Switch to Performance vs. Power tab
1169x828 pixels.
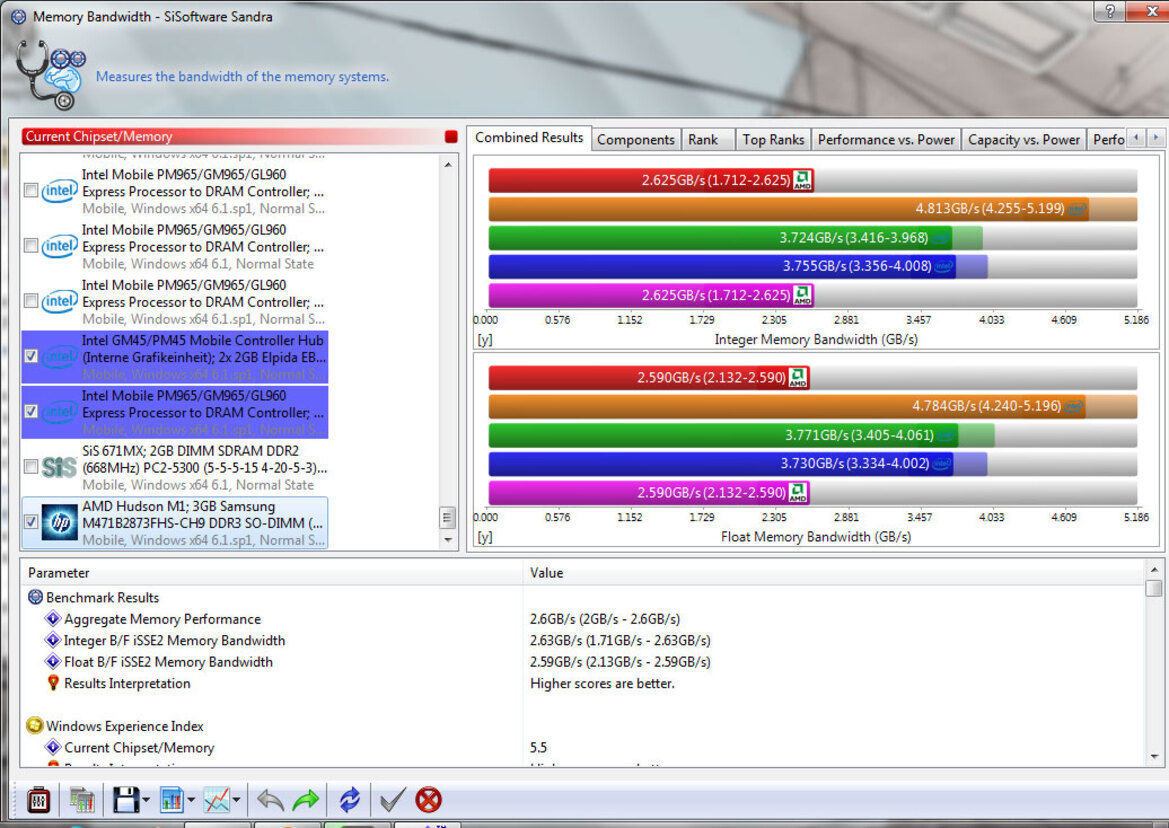click(x=886, y=139)
